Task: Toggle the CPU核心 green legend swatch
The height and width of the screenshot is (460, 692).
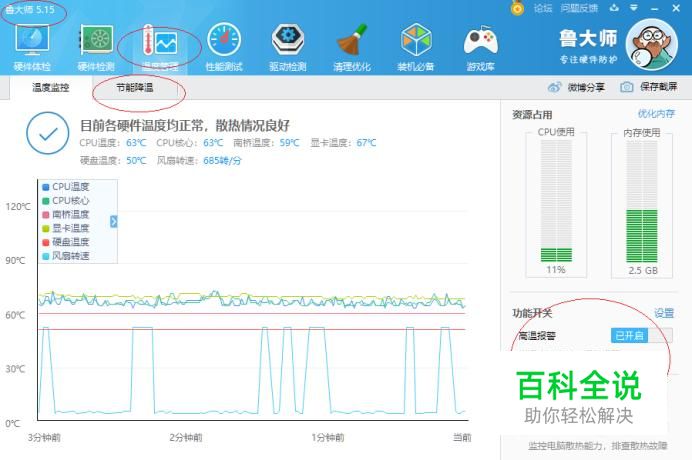Action: click(x=45, y=201)
